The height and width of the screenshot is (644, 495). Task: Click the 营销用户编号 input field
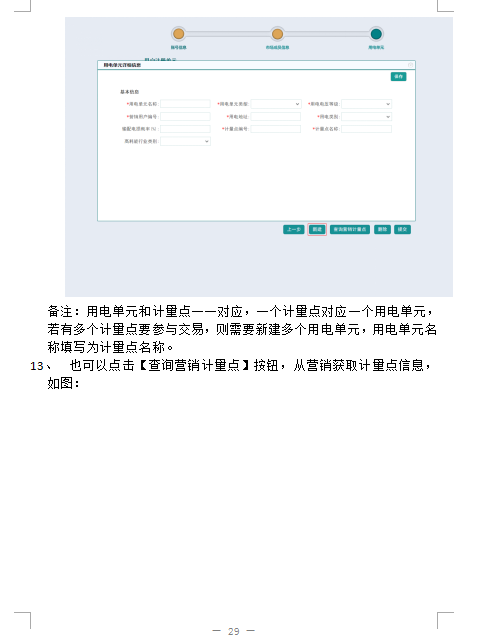point(185,117)
